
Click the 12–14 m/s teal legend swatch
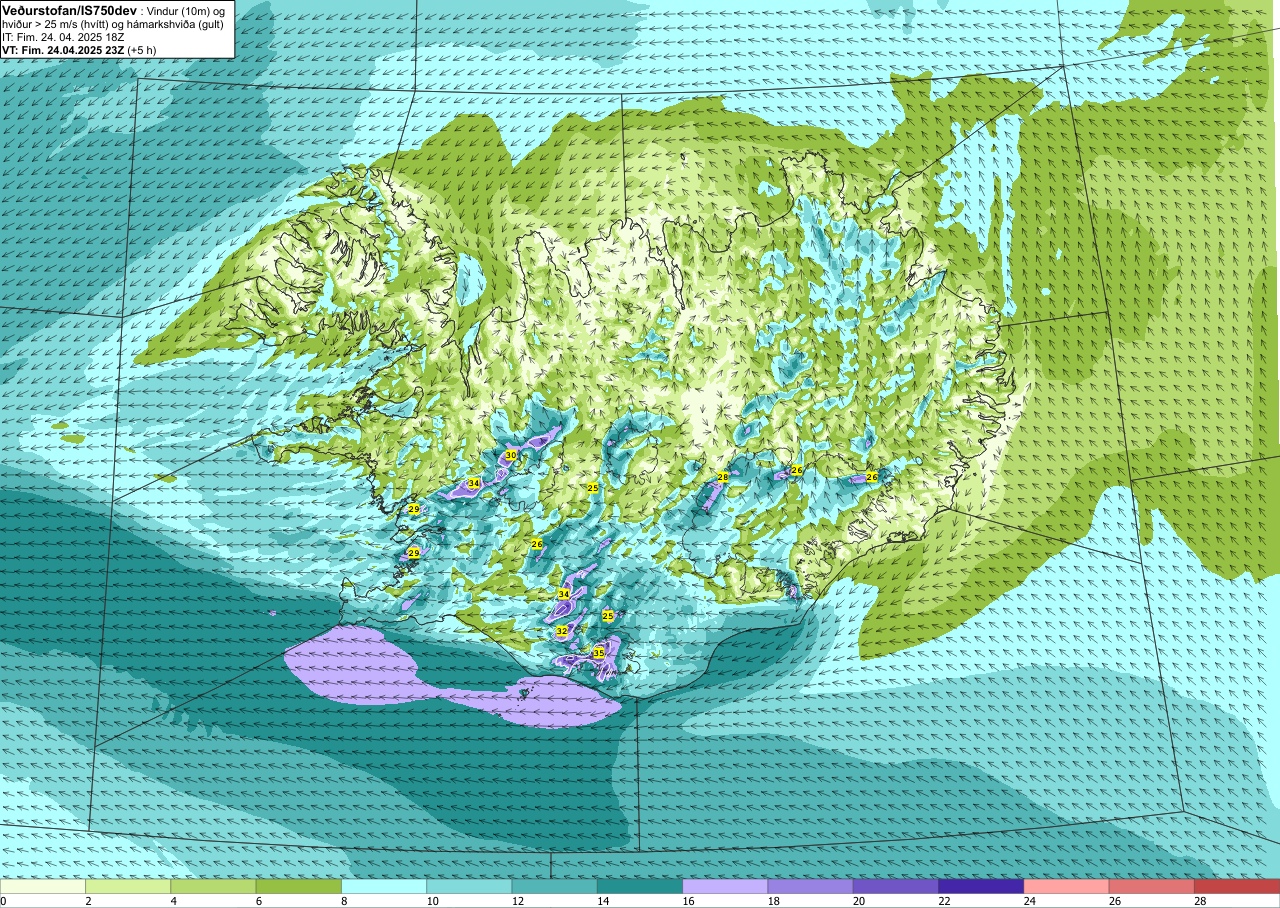[x=554, y=886]
